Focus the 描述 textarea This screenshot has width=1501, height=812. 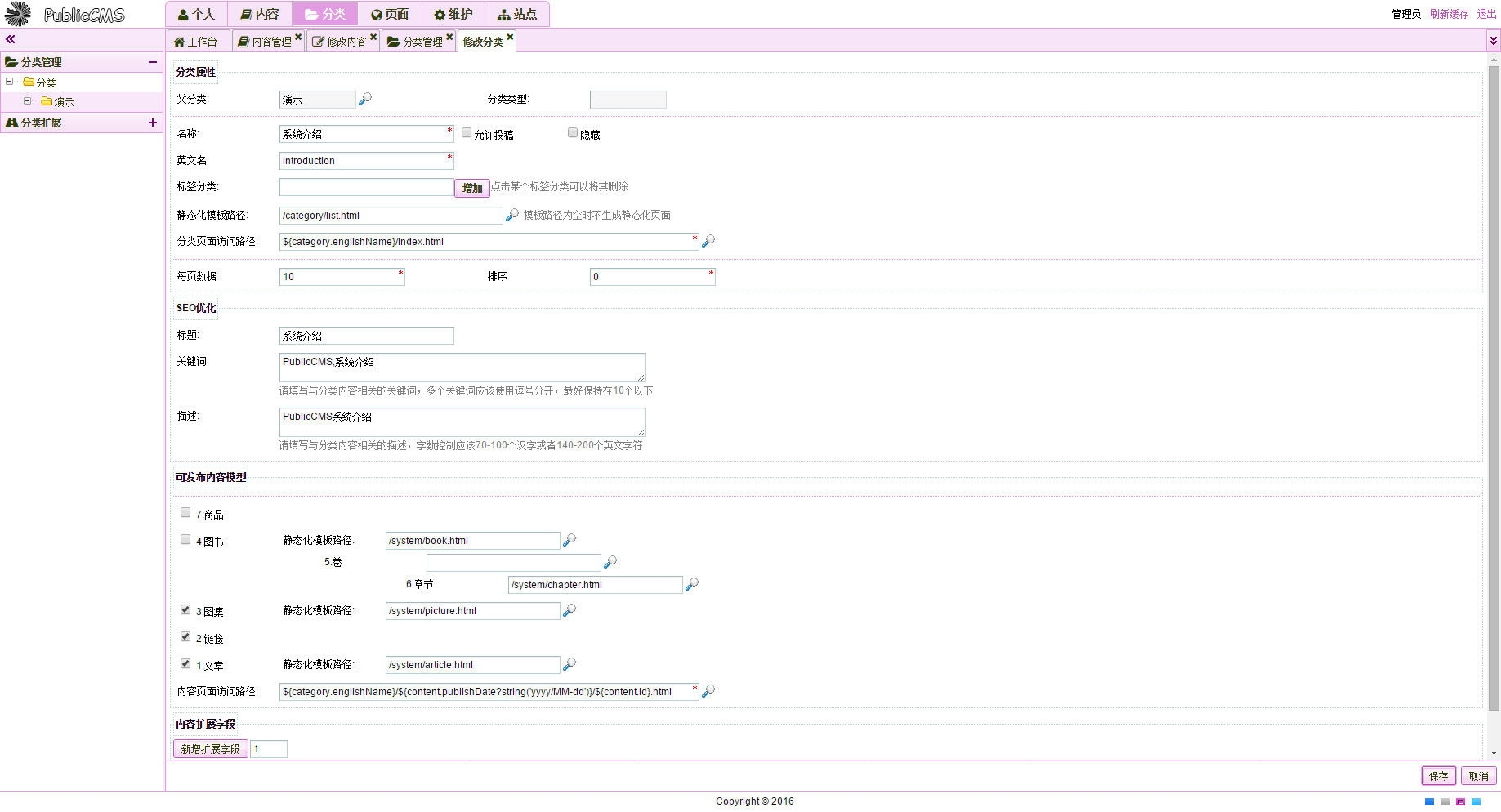click(x=462, y=422)
